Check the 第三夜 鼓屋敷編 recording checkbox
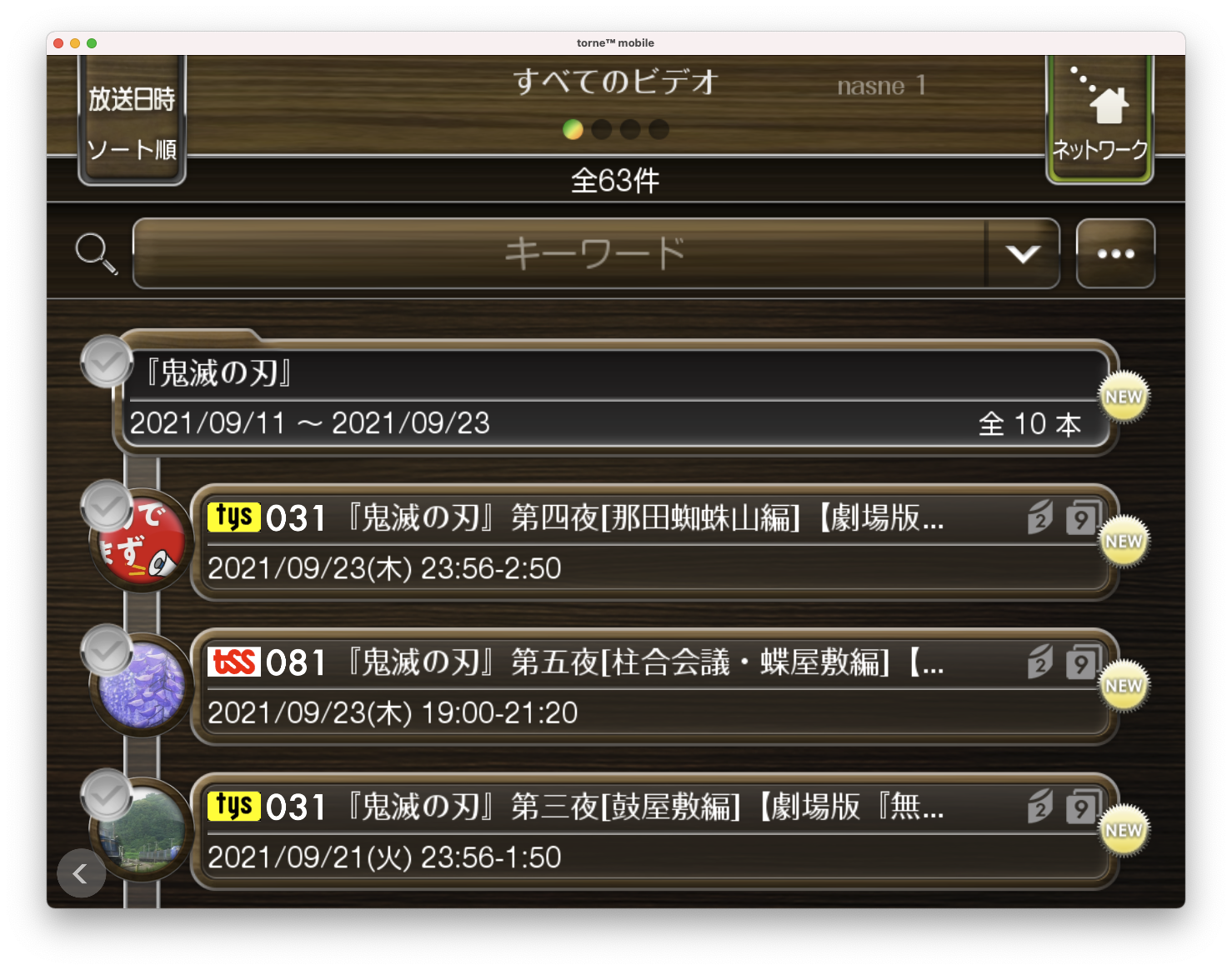Image resolution: width=1232 pixels, height=970 pixels. point(107,795)
